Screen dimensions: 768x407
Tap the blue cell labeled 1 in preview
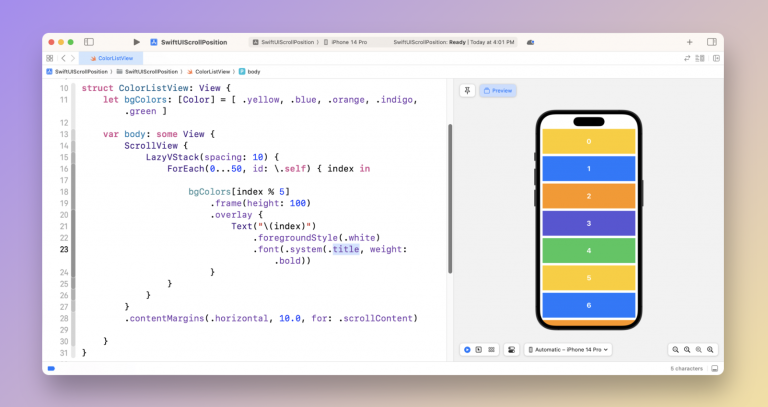point(588,169)
